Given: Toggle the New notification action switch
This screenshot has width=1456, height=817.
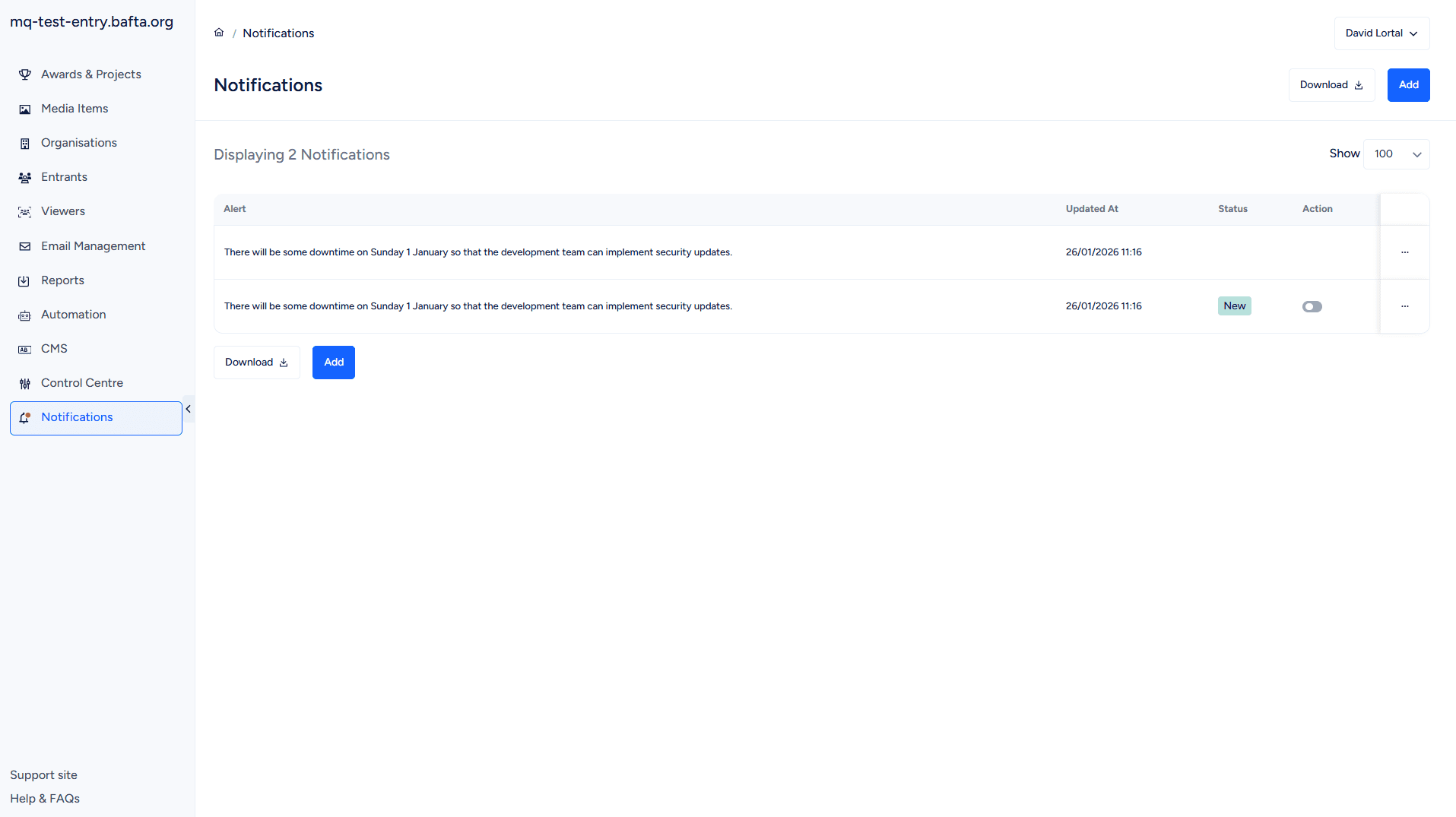Looking at the screenshot, I should (x=1312, y=307).
